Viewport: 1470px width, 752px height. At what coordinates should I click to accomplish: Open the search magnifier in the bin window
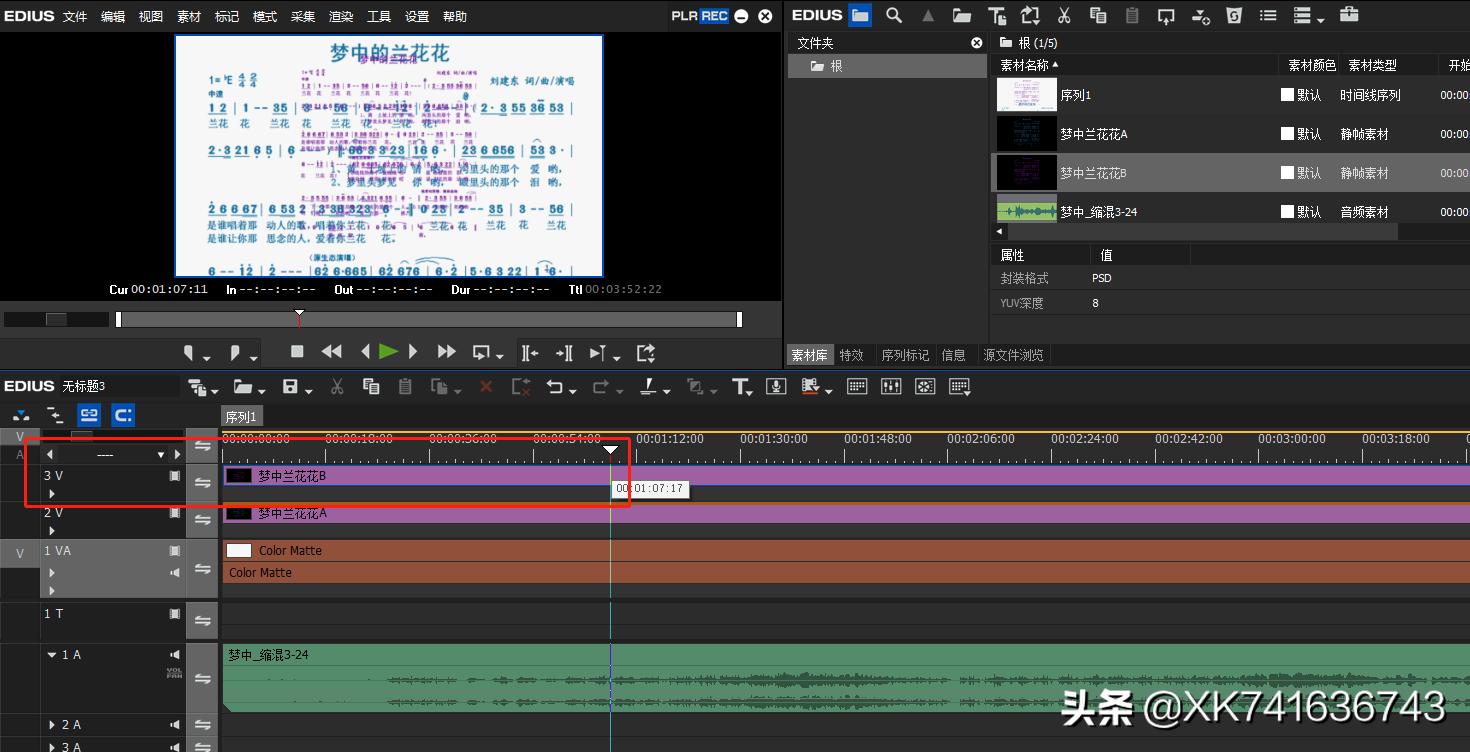[x=894, y=15]
